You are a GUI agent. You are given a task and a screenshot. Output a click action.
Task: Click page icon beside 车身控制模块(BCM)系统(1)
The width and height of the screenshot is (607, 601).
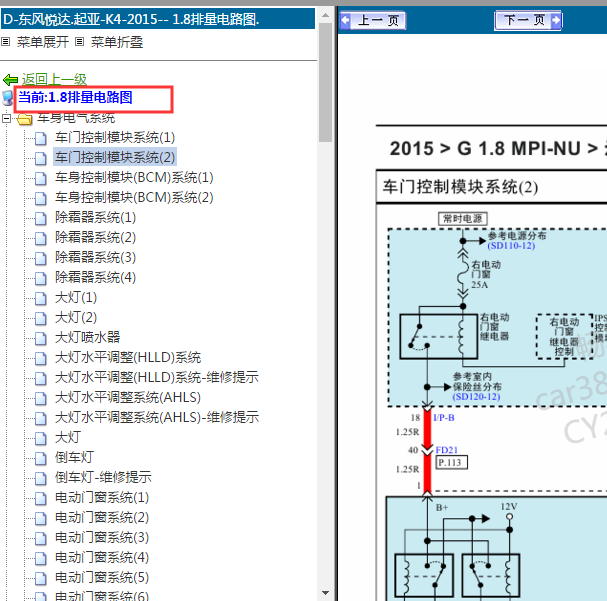(x=41, y=178)
